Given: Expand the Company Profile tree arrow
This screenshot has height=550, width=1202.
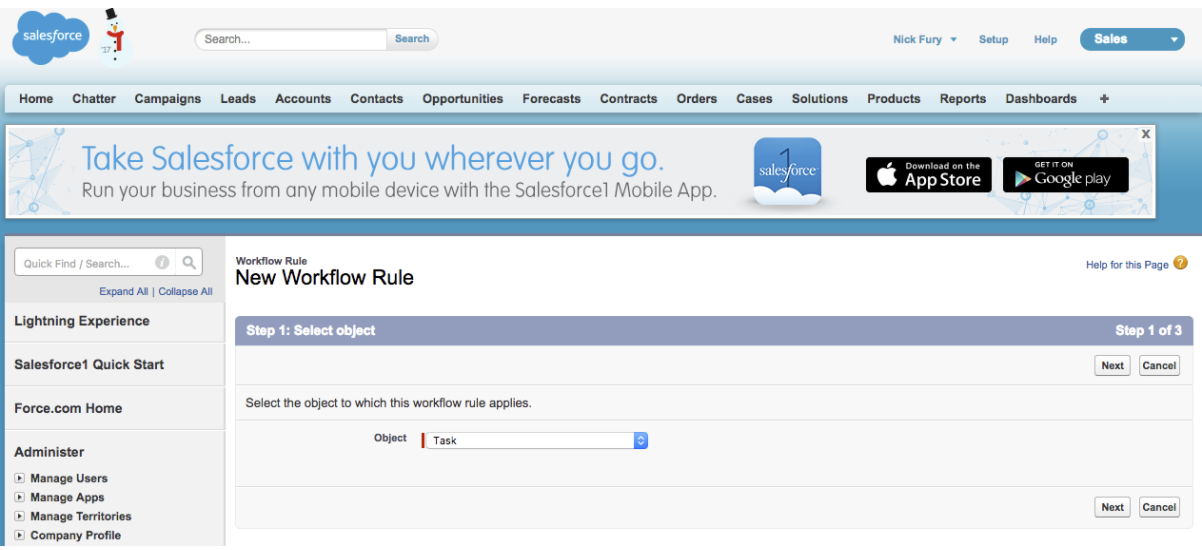Looking at the screenshot, I should (19, 535).
